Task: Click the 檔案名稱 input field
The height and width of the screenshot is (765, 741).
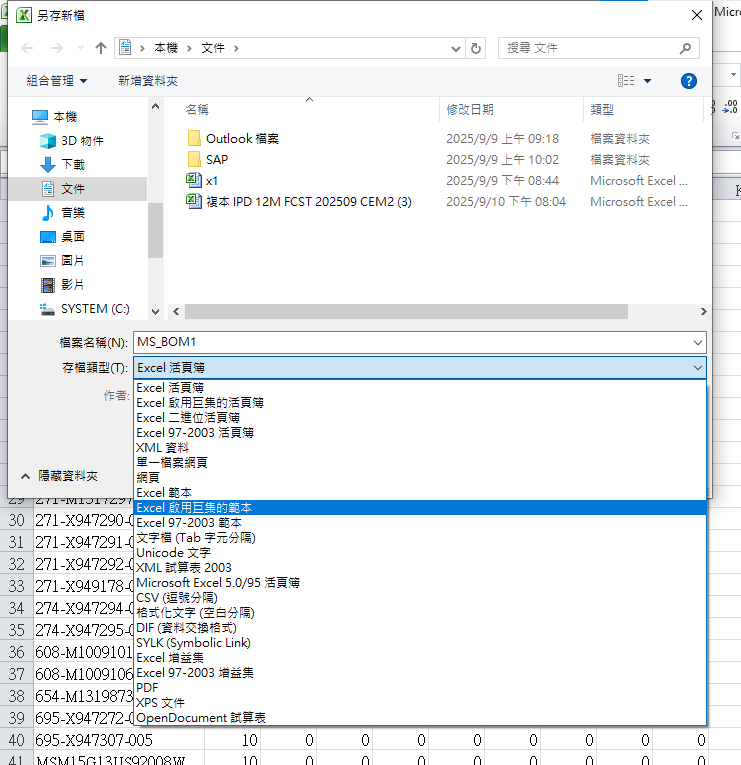Action: point(410,342)
